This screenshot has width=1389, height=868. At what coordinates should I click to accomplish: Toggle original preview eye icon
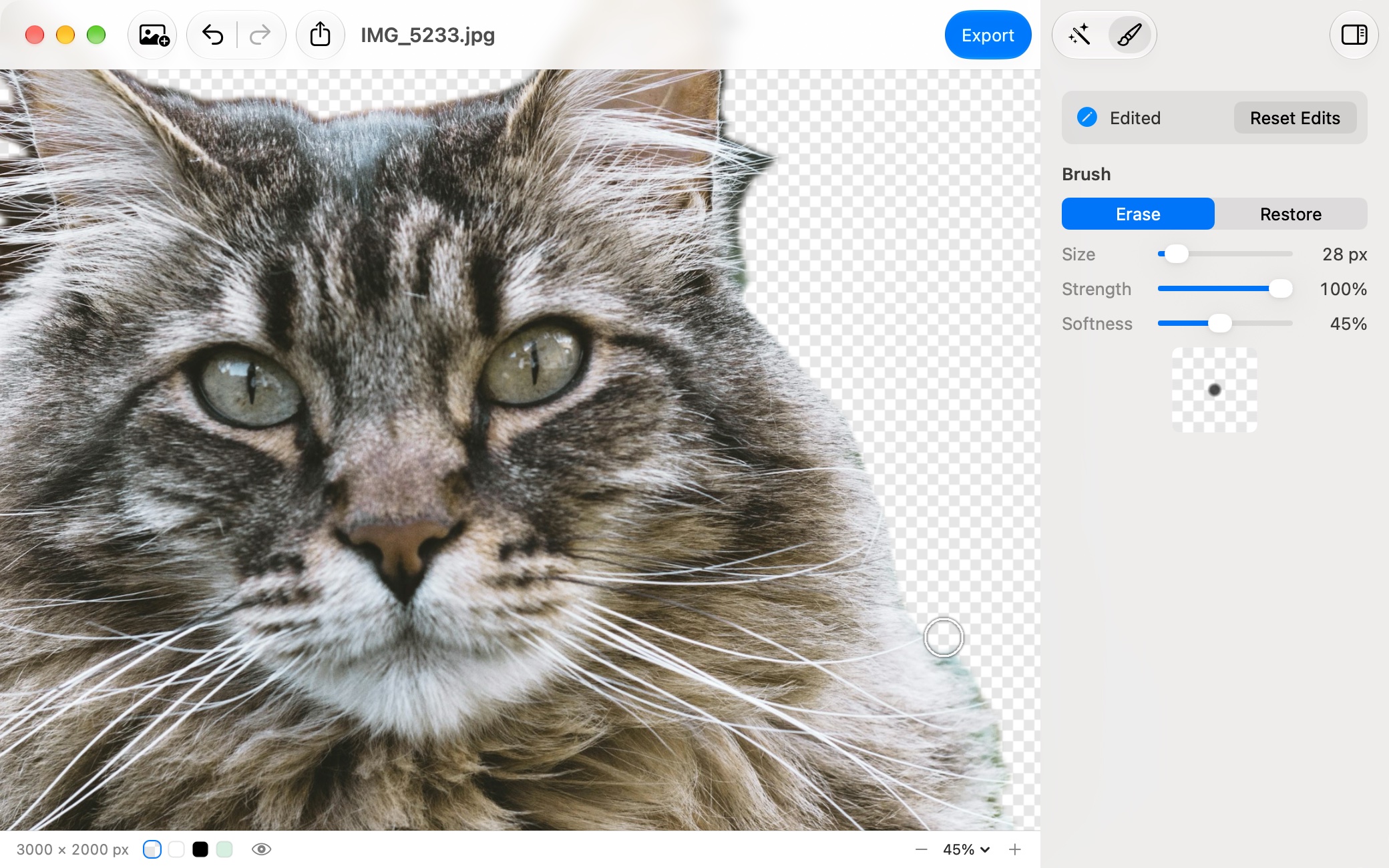coord(261,849)
